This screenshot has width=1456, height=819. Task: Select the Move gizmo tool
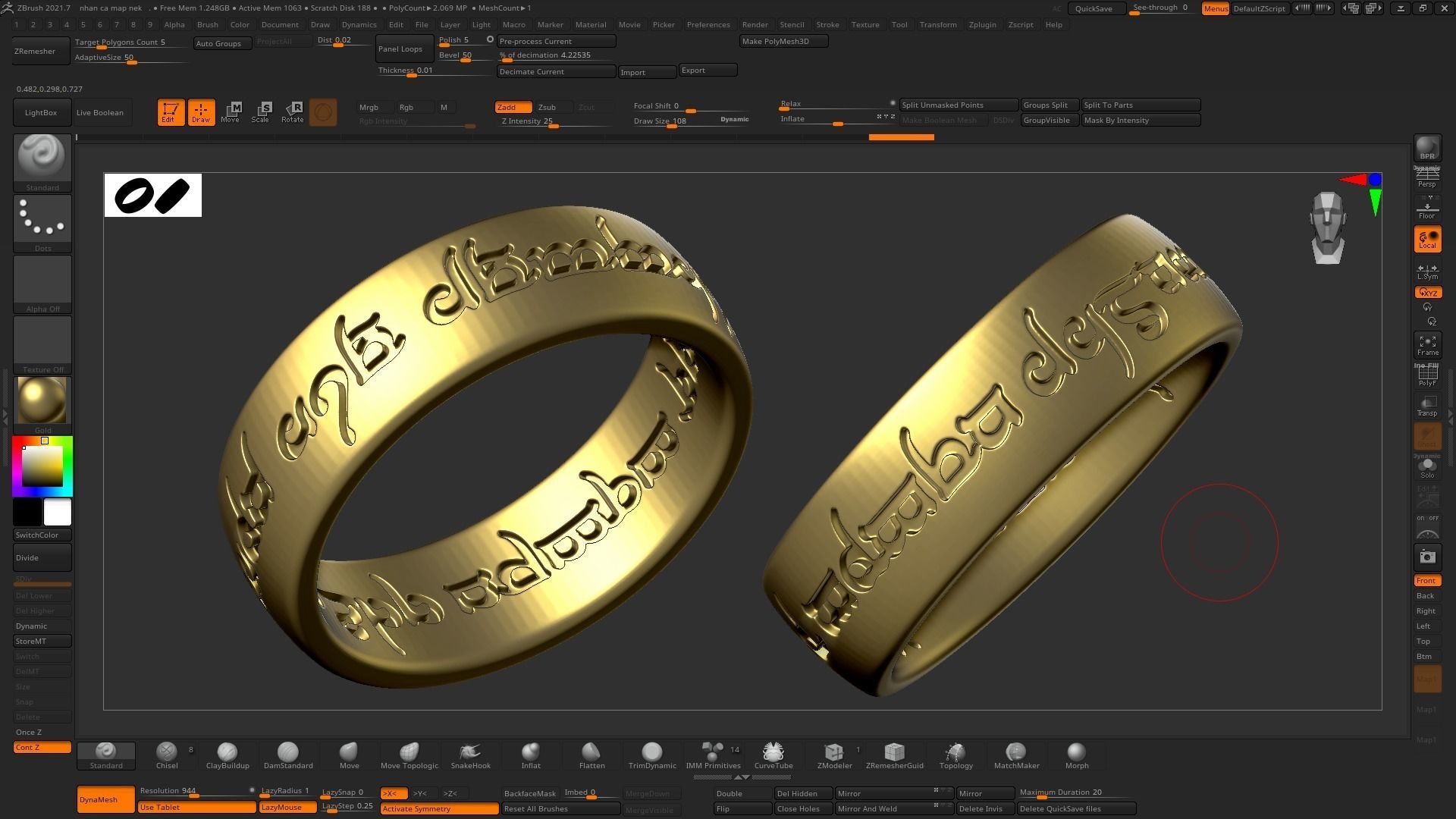[x=231, y=112]
